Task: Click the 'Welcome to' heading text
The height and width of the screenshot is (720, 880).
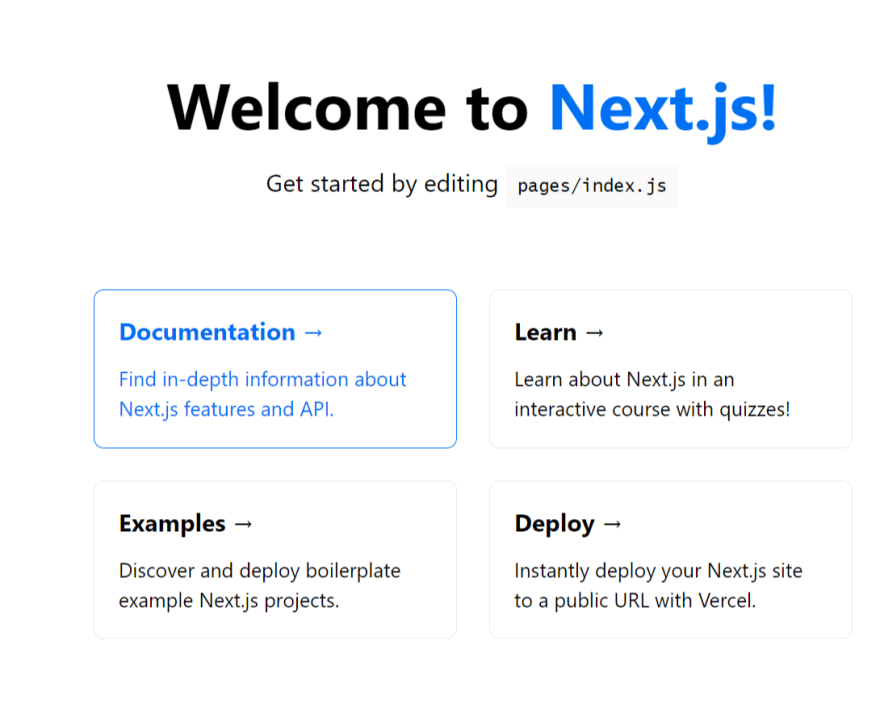Action: [x=348, y=108]
